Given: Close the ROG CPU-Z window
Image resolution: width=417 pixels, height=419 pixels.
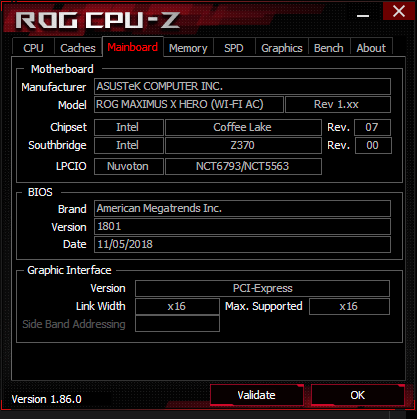Looking at the screenshot, I should coord(399,11).
